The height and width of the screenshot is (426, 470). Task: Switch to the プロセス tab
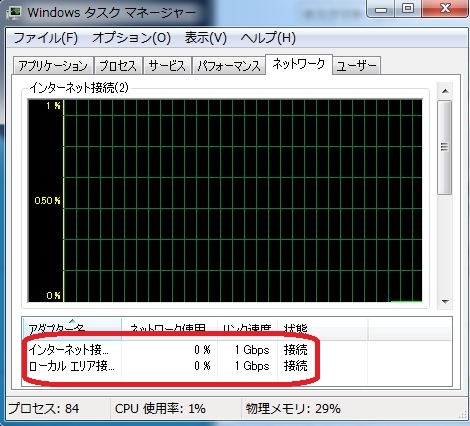coord(118,65)
